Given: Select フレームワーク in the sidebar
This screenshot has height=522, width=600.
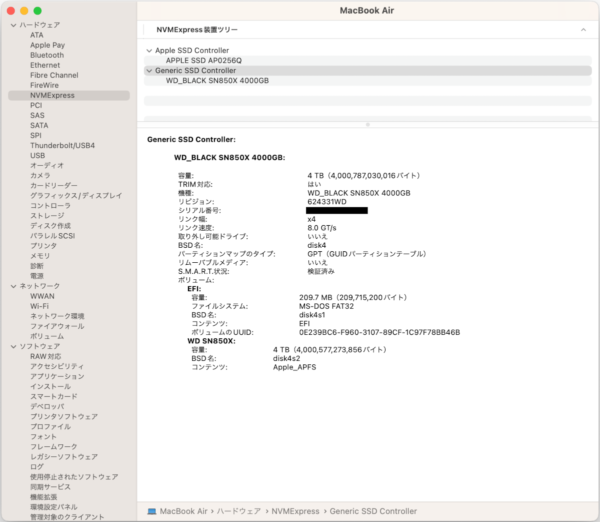Looking at the screenshot, I should (x=54, y=447).
